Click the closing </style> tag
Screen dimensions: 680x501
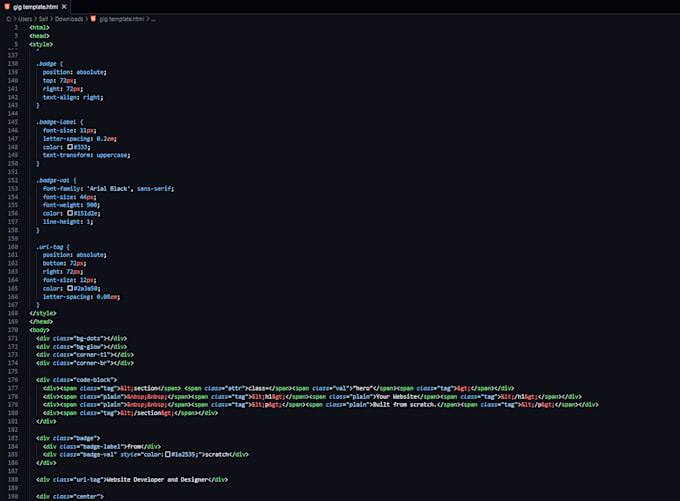[x=43, y=313]
